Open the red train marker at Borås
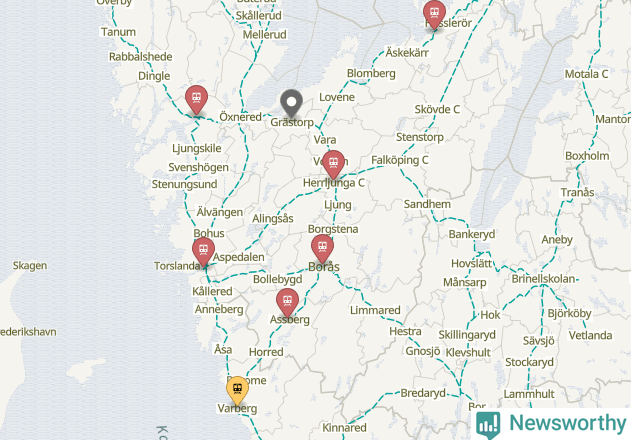631x440 pixels. [x=322, y=248]
